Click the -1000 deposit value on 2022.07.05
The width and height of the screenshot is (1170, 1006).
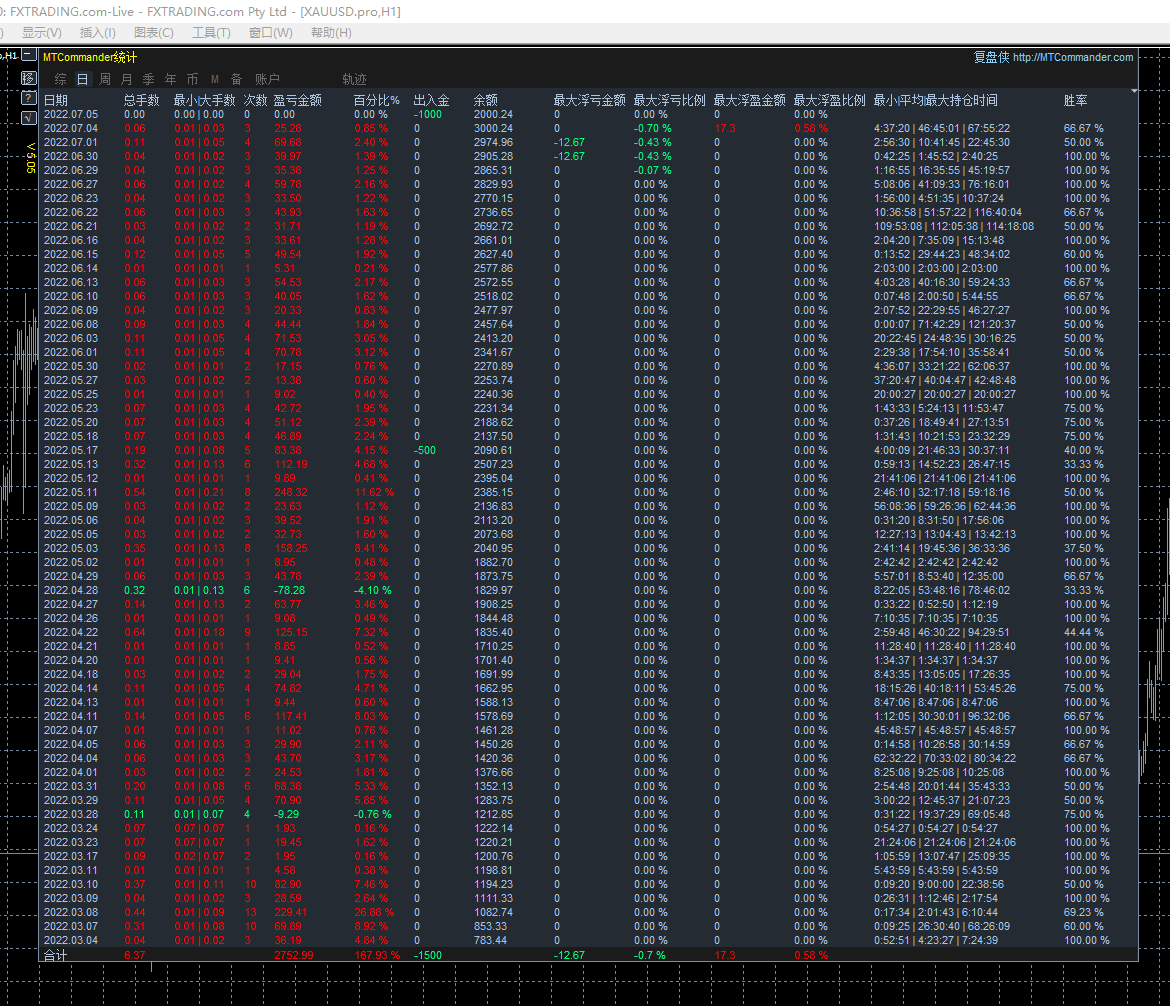[428, 114]
